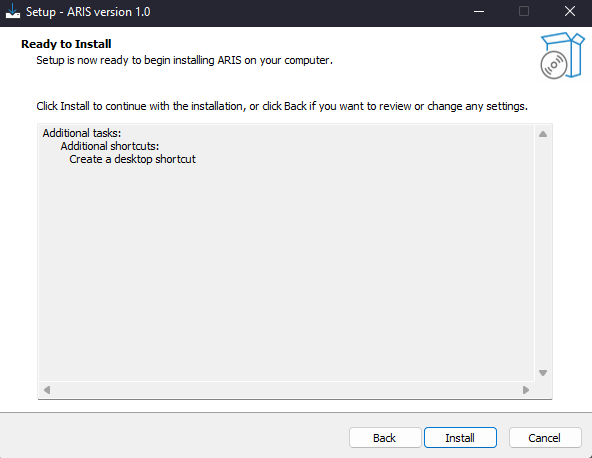Click the software box and disc icon
The image size is (592, 458).
click(x=562, y=56)
